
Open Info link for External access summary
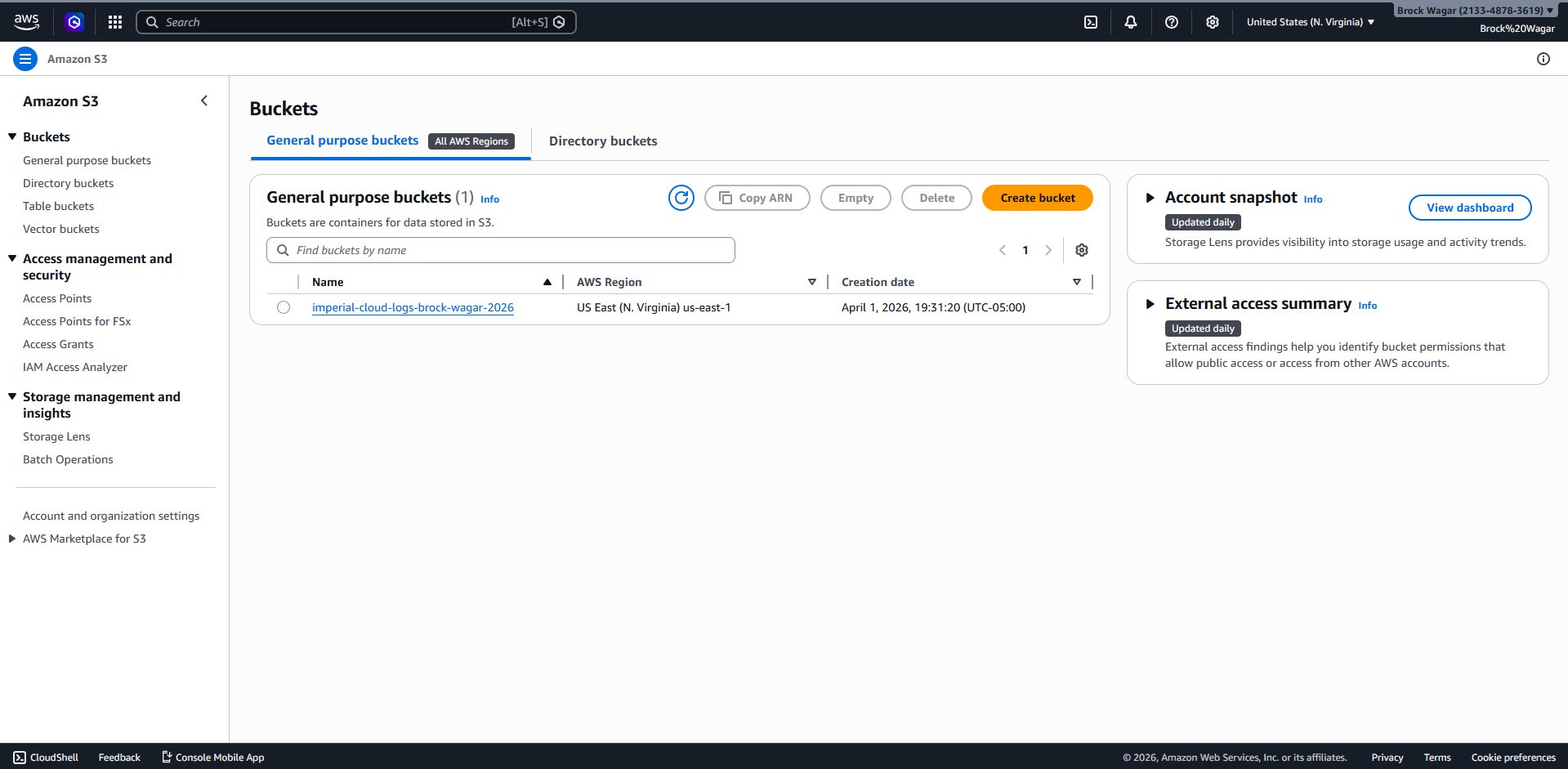click(x=1368, y=306)
